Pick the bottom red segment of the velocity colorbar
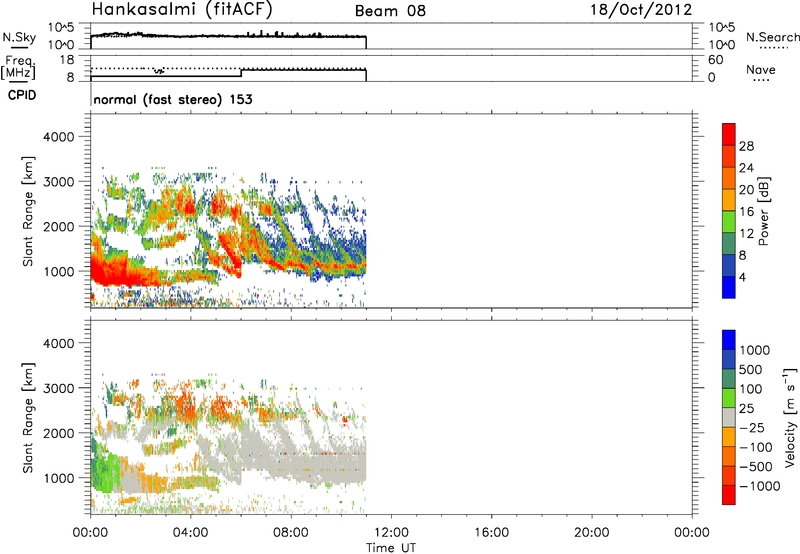Image resolution: width=800 pixels, height=554 pixels. (729, 495)
